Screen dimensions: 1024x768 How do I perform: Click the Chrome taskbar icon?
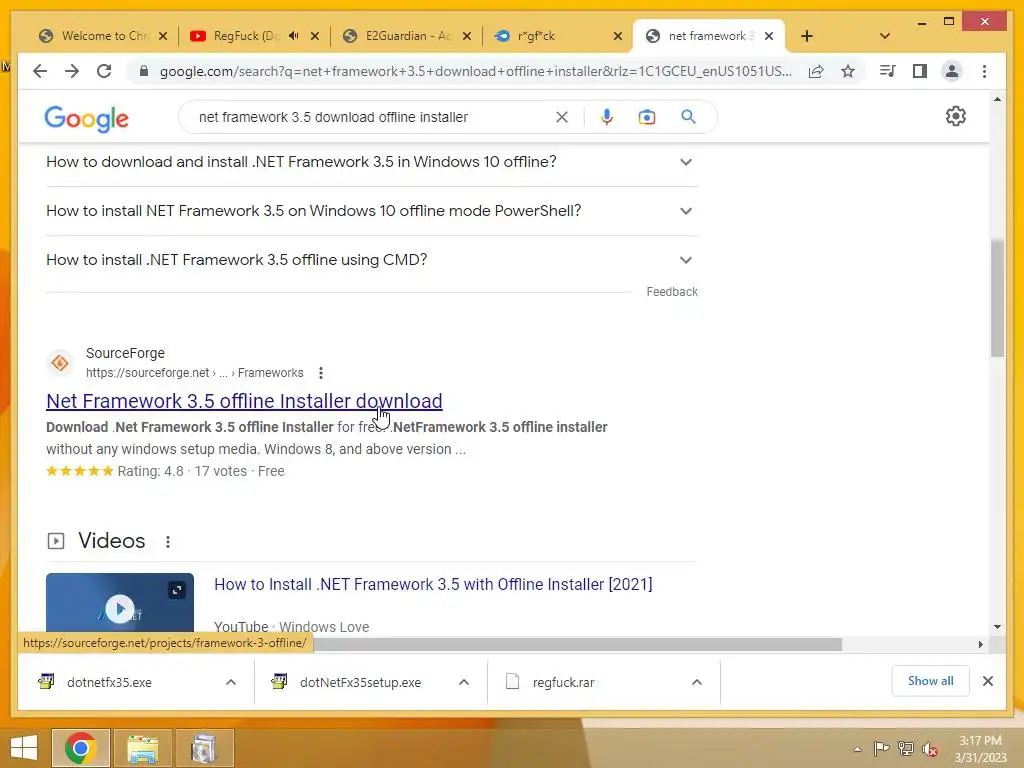[x=81, y=748]
